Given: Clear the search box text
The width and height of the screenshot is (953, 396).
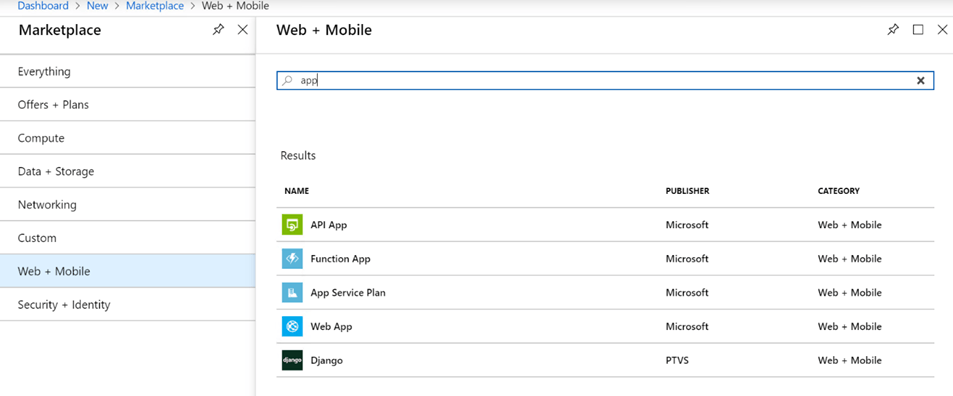Looking at the screenshot, I should pyautogui.click(x=921, y=80).
